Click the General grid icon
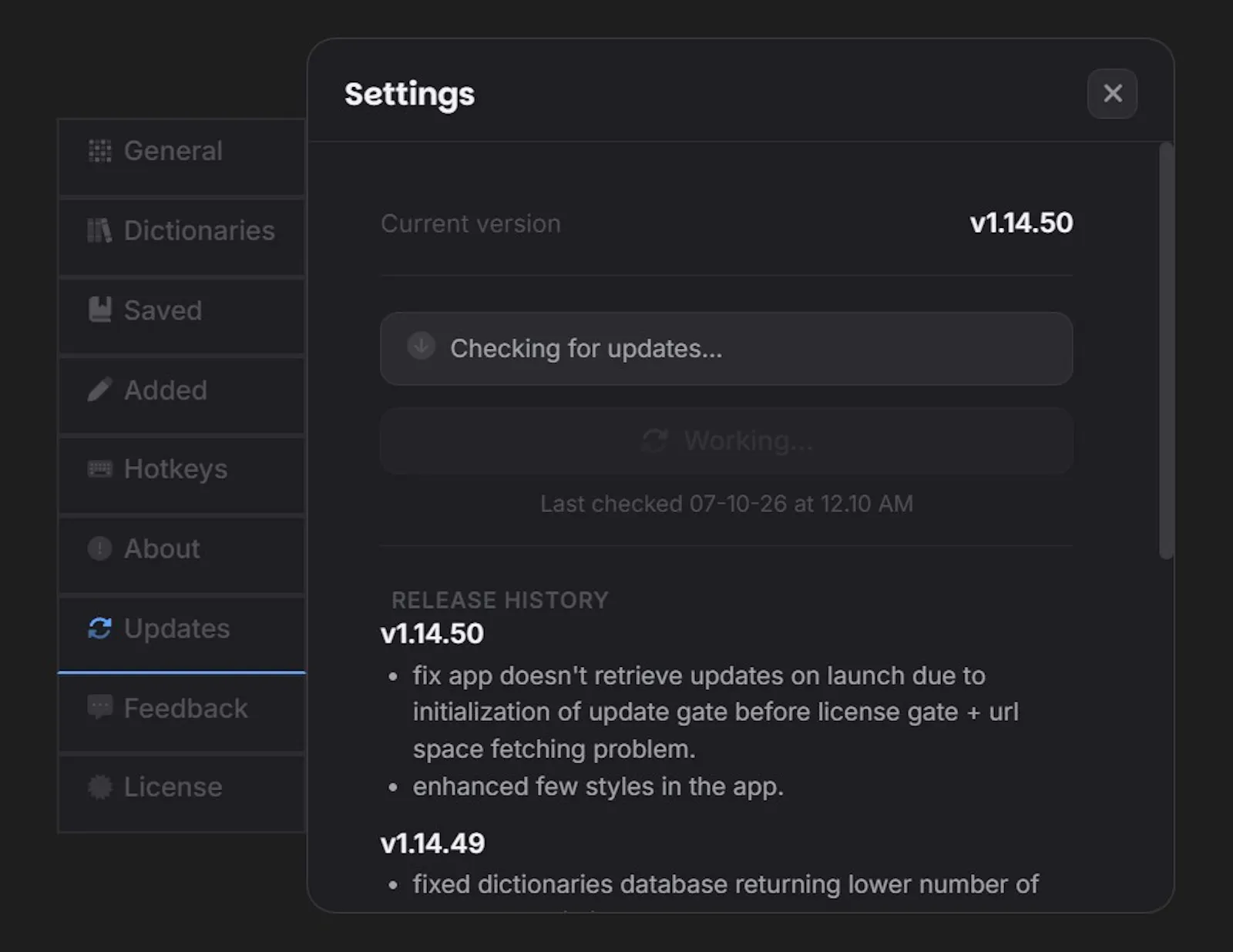 pyautogui.click(x=99, y=151)
